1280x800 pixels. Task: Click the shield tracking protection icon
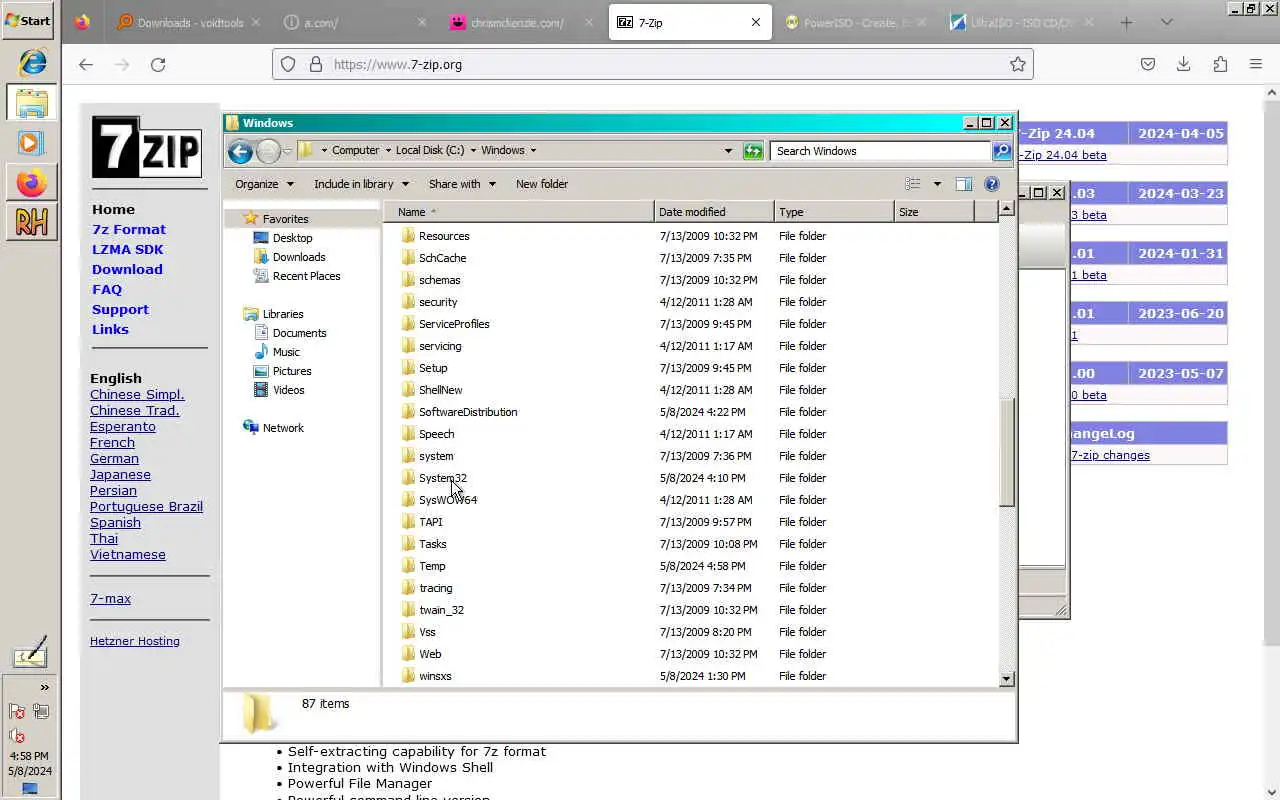point(288,64)
